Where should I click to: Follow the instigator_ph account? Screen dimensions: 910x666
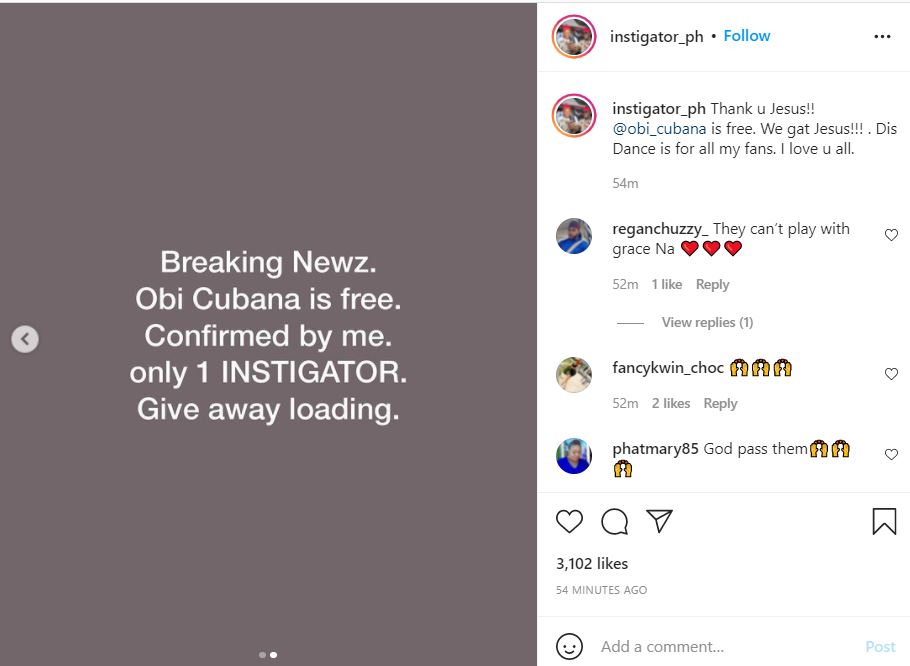(747, 36)
